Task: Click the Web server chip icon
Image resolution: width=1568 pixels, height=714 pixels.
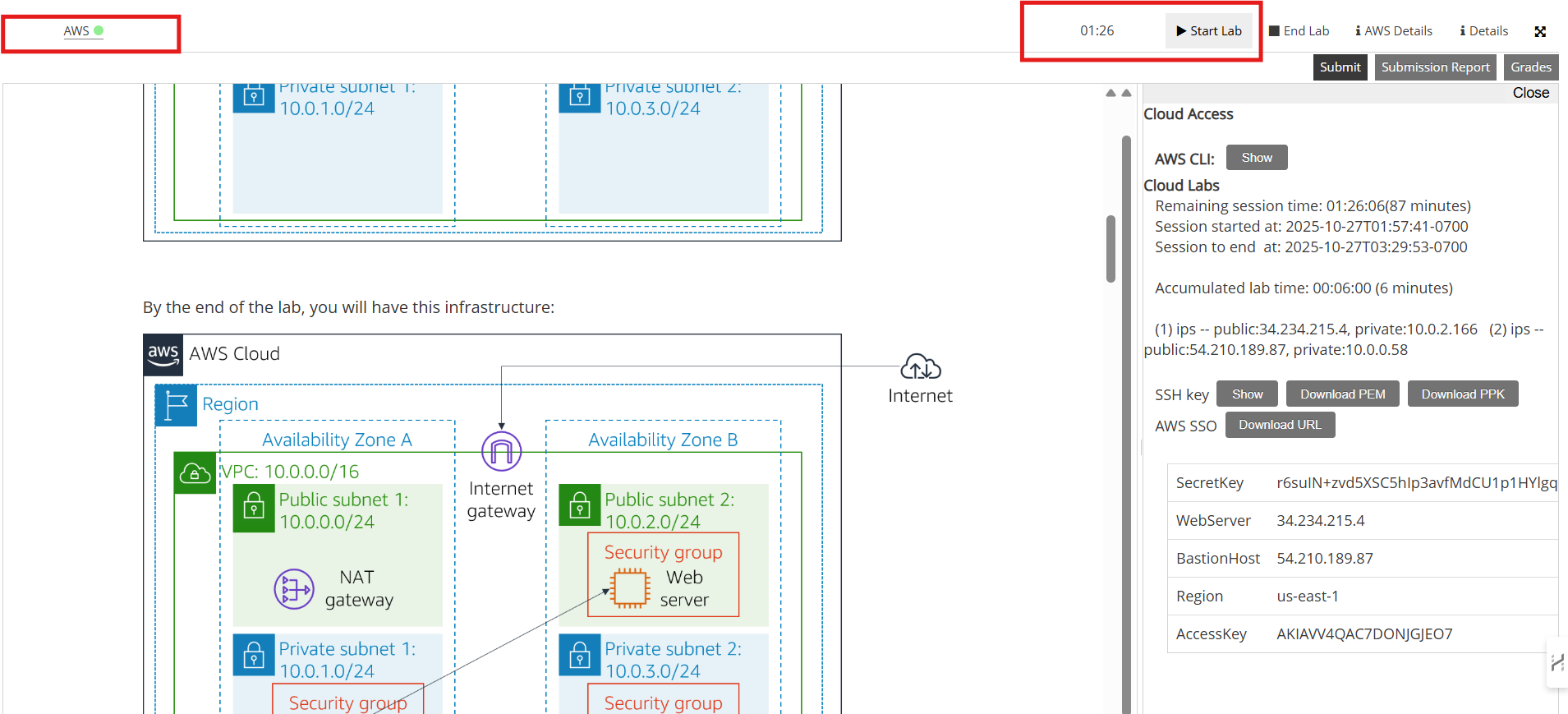Action: (630, 589)
